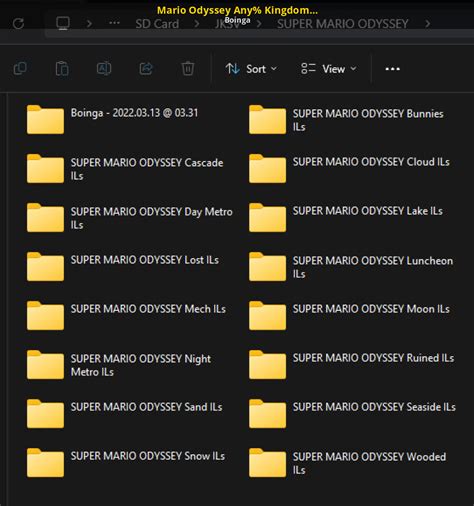Click name "SUPER MARIO ODYSSEY Night Metro ILs"

(141, 365)
